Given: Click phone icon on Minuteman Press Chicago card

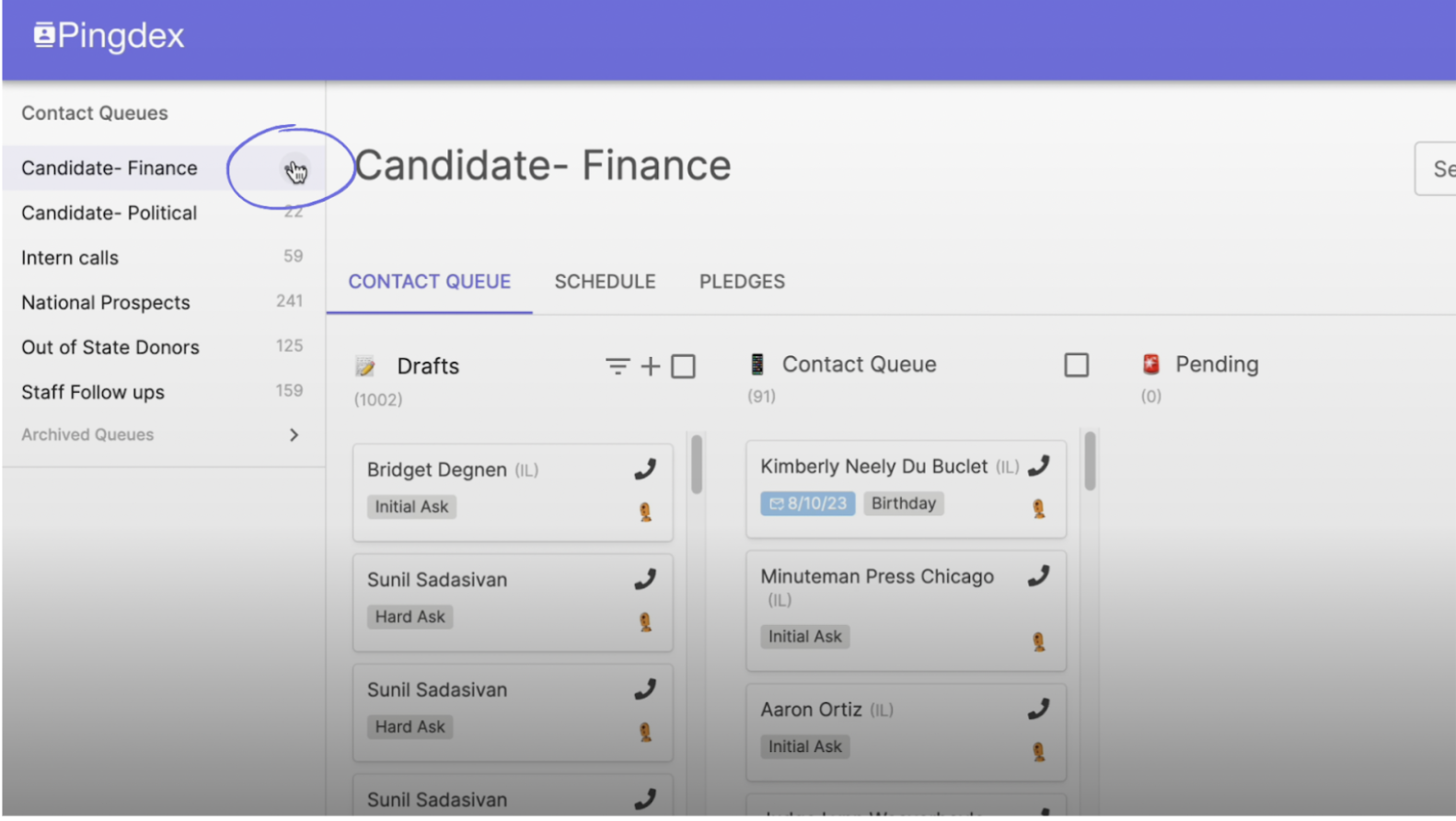Looking at the screenshot, I should click(1039, 576).
